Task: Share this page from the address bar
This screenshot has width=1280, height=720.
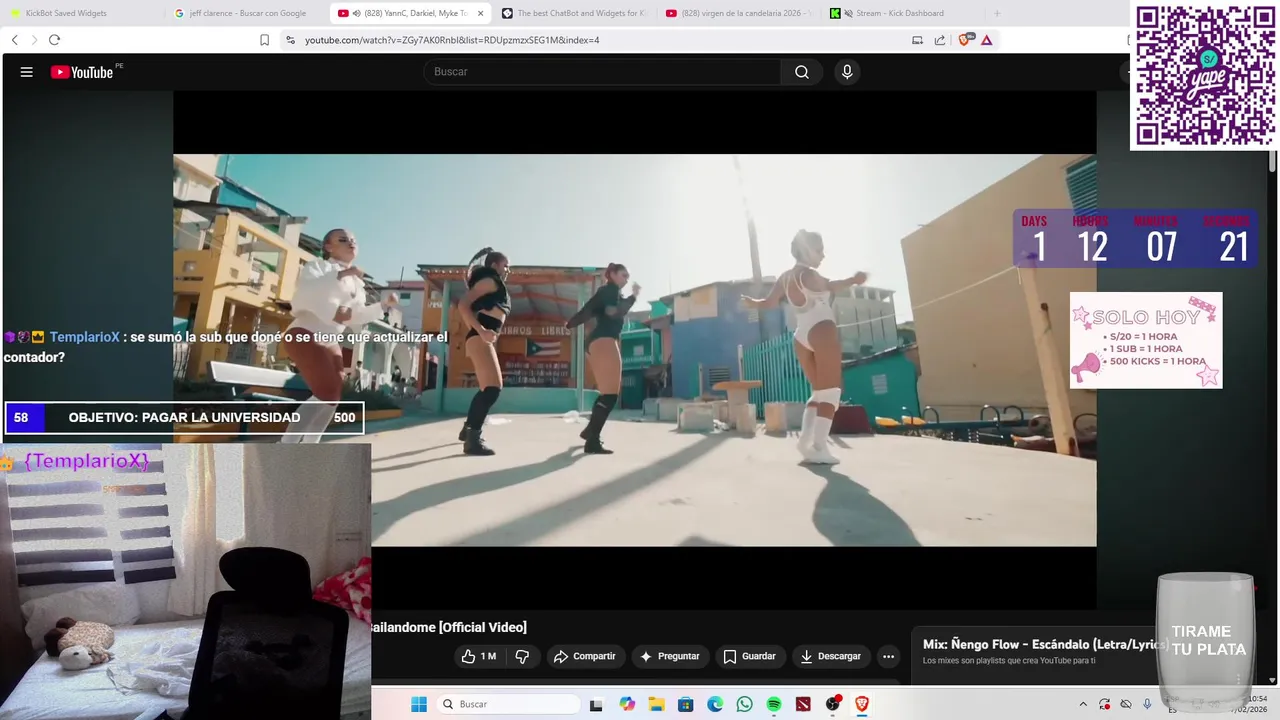Action: 940,40
